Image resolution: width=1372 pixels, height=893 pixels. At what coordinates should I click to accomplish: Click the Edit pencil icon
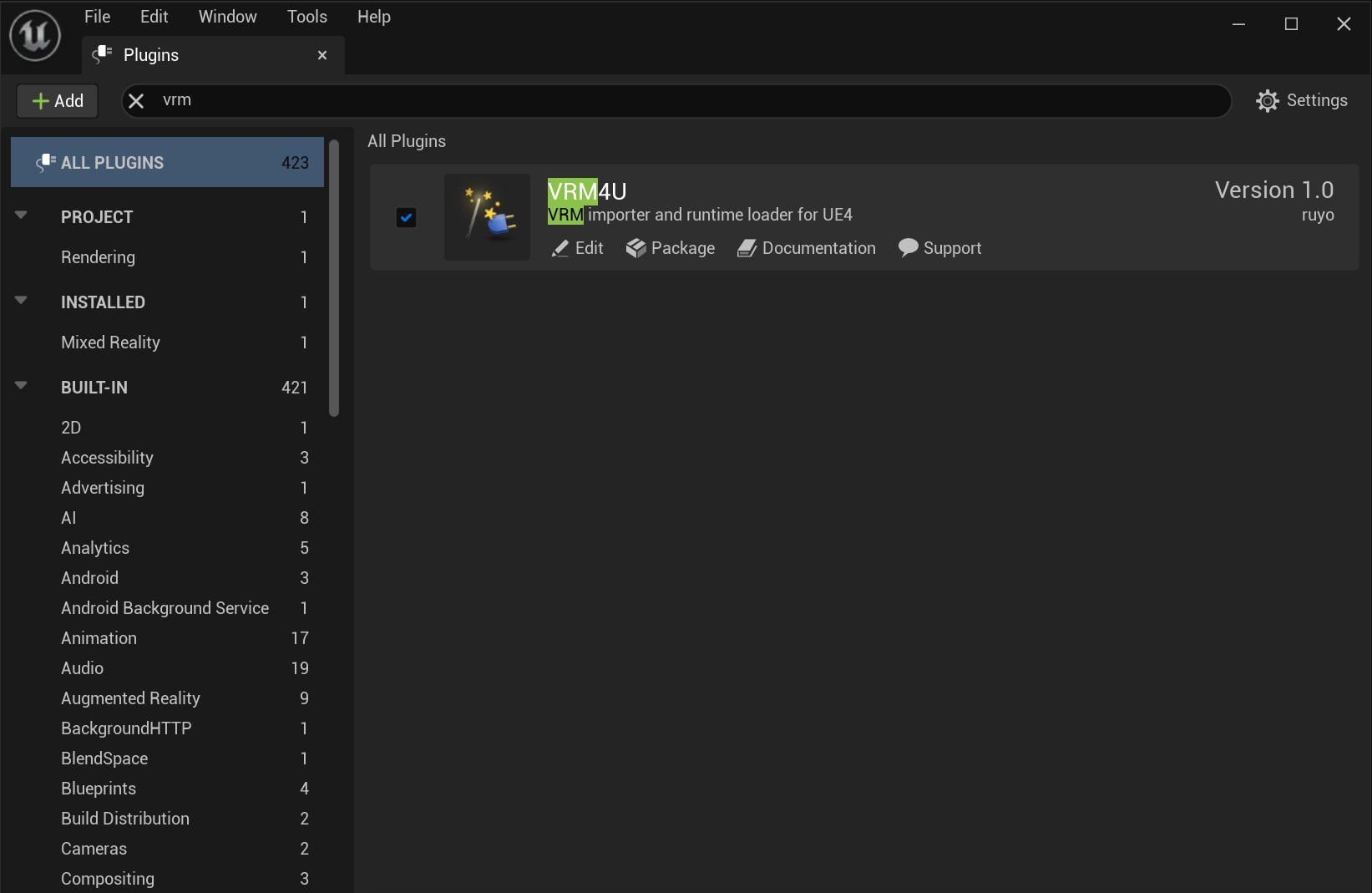[559, 249]
